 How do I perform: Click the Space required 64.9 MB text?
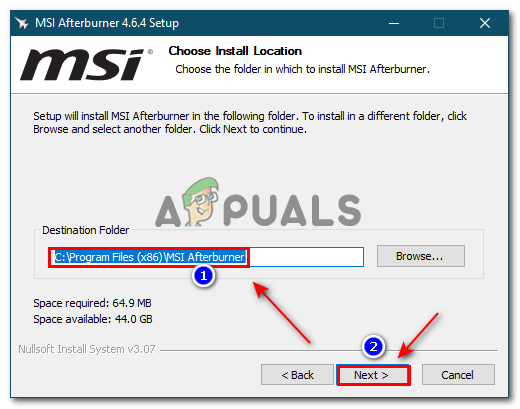pyautogui.click(x=92, y=303)
